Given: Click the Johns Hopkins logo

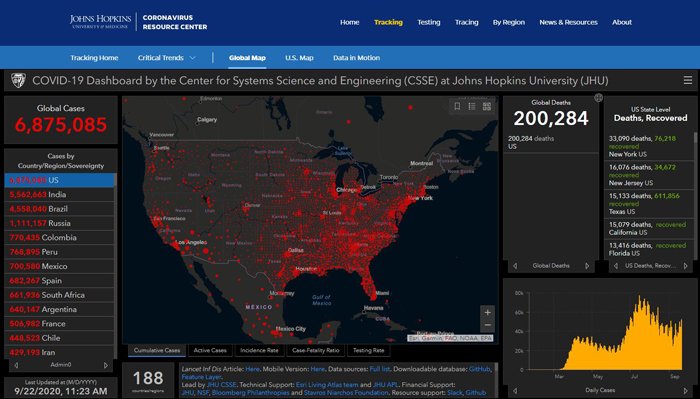Looking at the screenshot, I should click(x=100, y=21).
